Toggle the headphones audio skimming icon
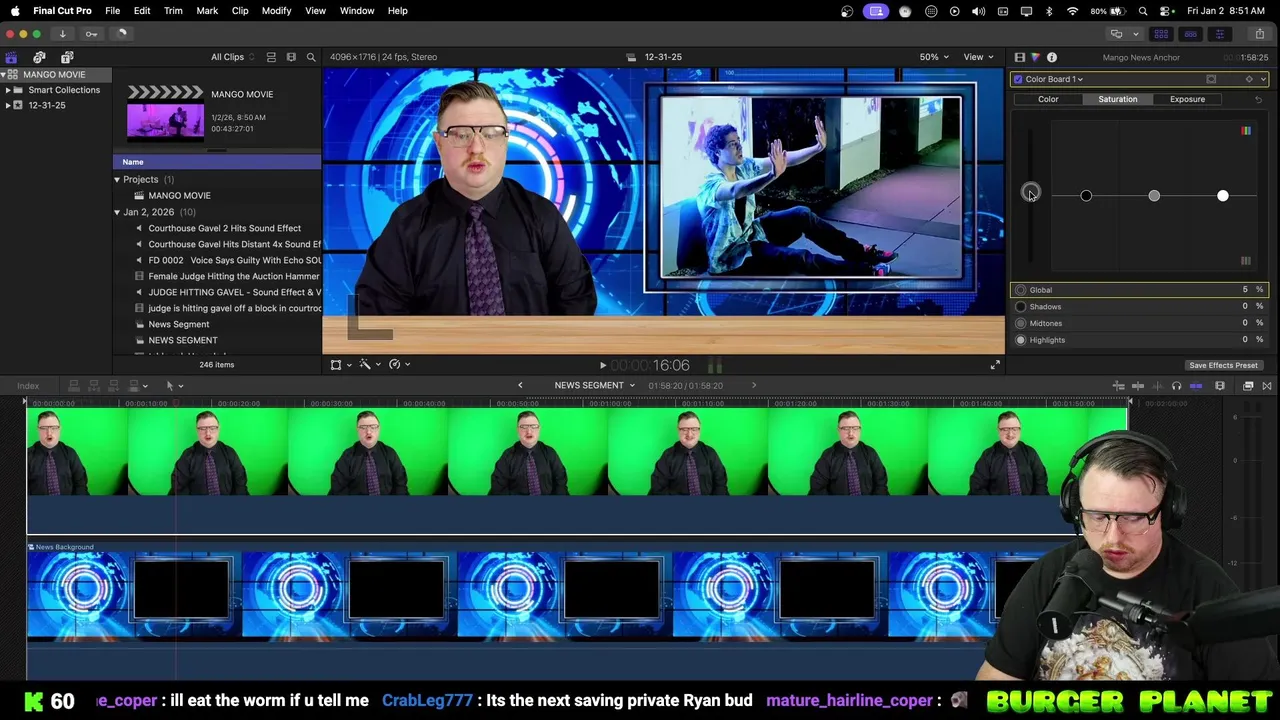1280x720 pixels. (x=1176, y=386)
